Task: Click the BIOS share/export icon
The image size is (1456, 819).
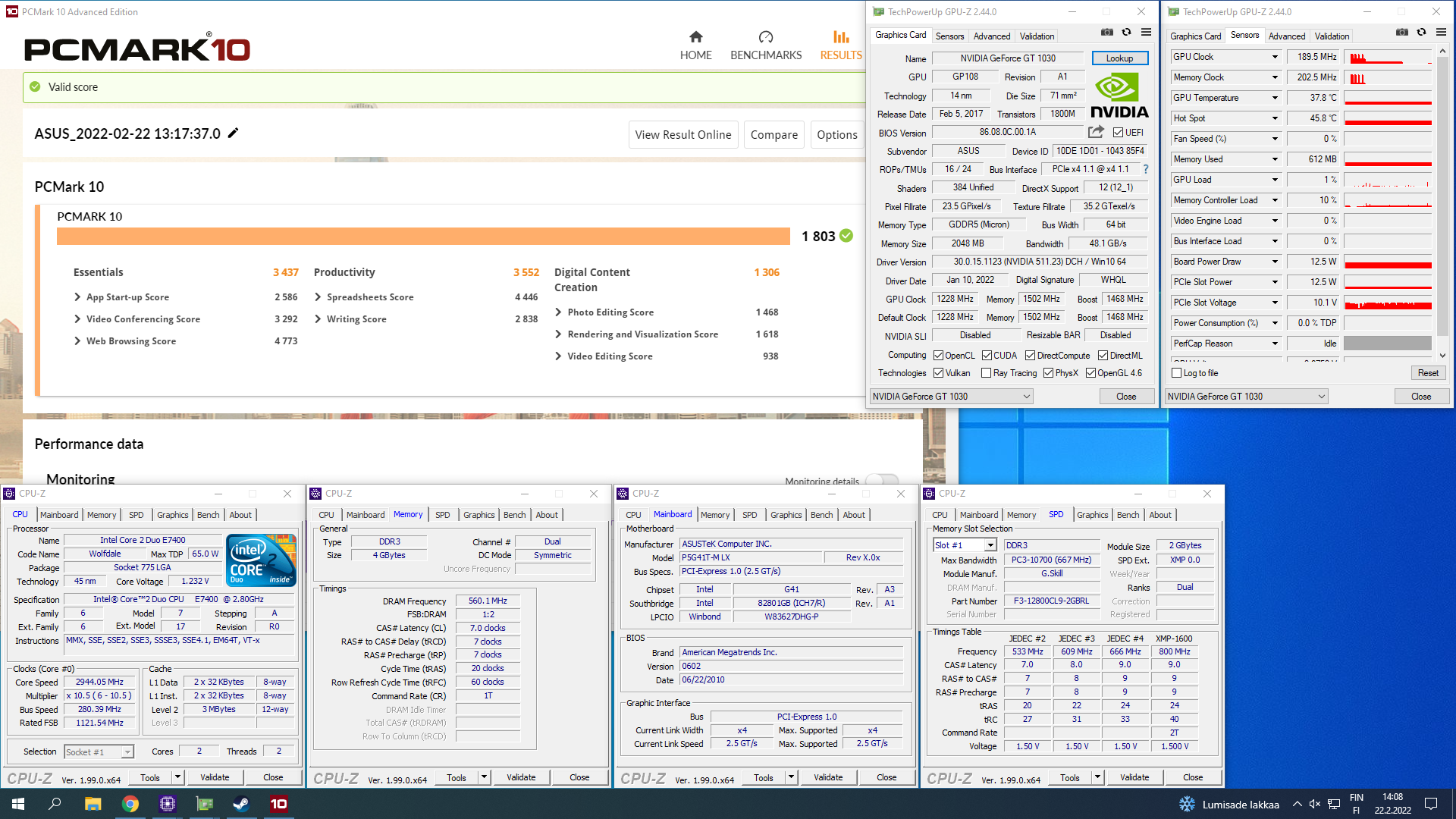Action: coord(1096,132)
